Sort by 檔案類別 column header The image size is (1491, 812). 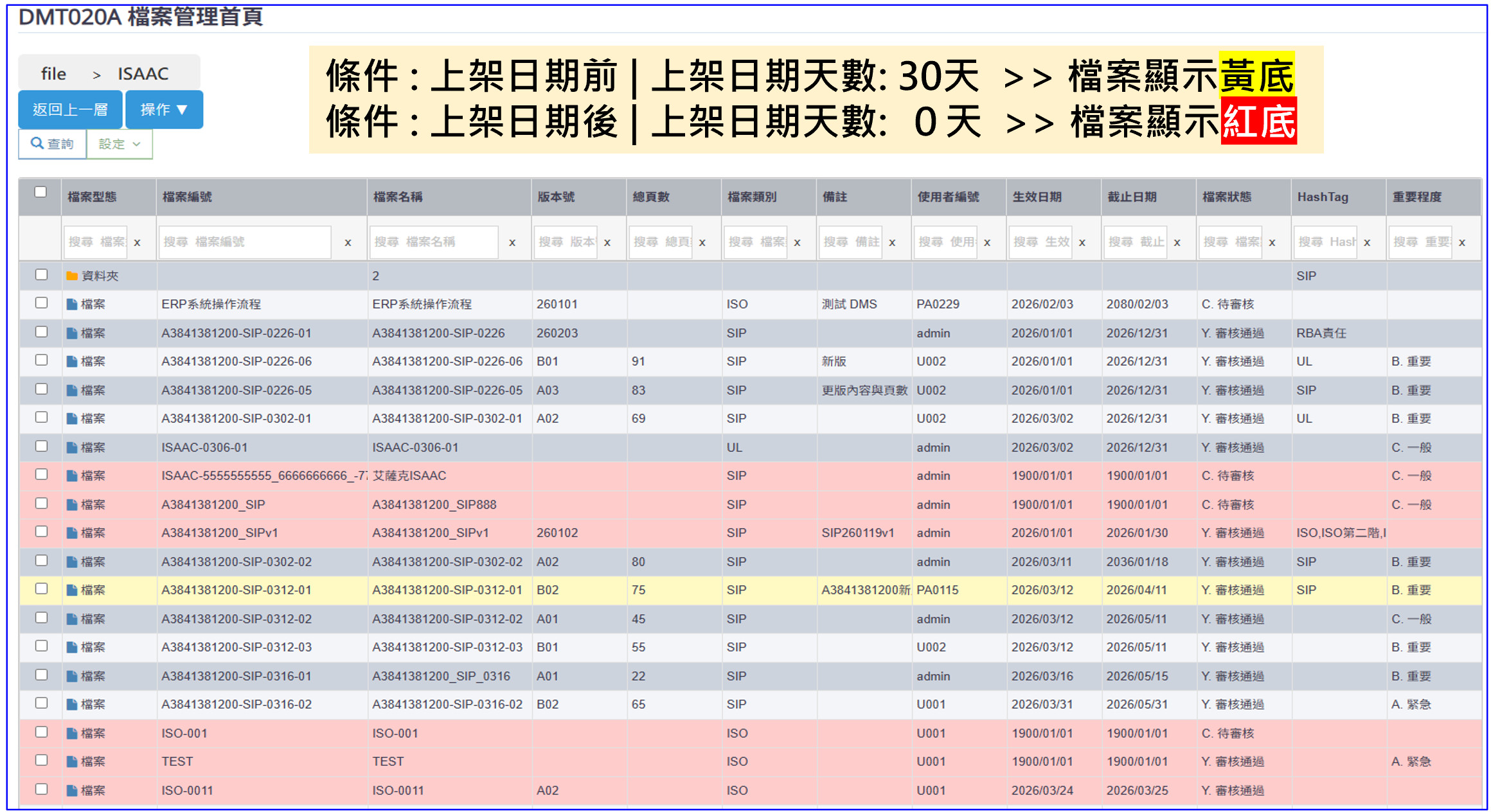click(x=752, y=197)
